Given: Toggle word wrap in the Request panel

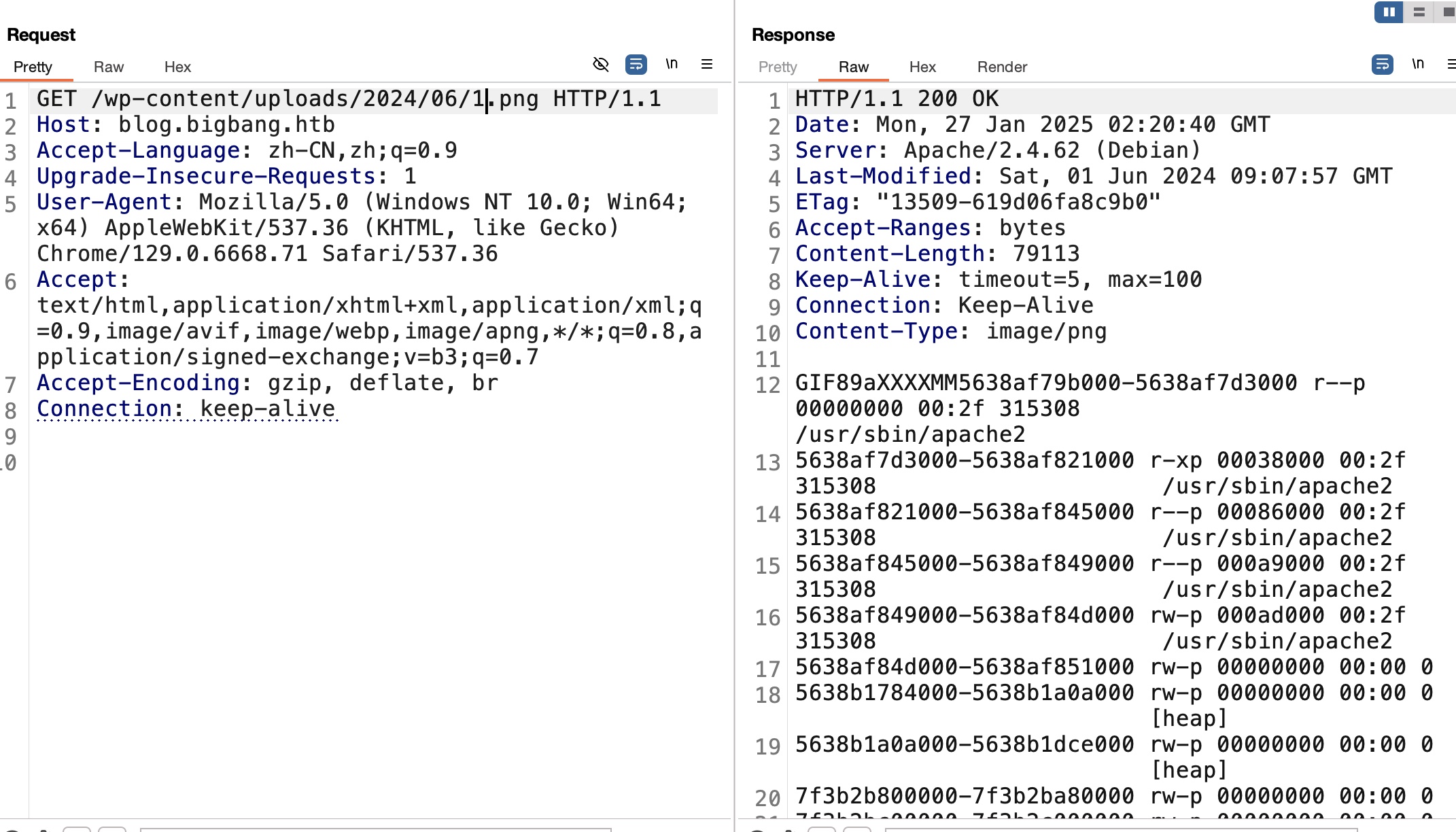Looking at the screenshot, I should 636,64.
